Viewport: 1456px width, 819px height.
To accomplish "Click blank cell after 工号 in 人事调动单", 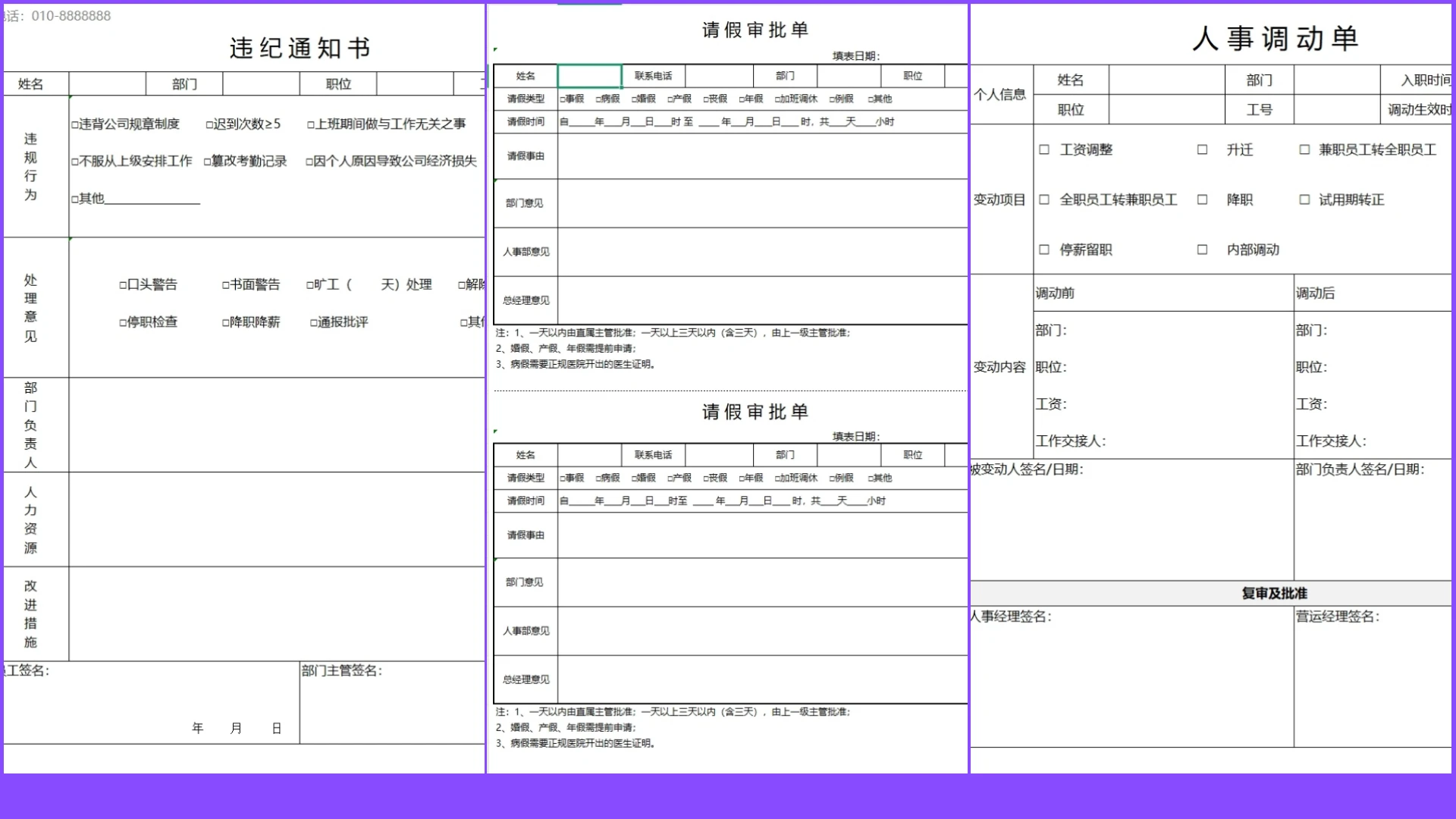I will 1336,109.
